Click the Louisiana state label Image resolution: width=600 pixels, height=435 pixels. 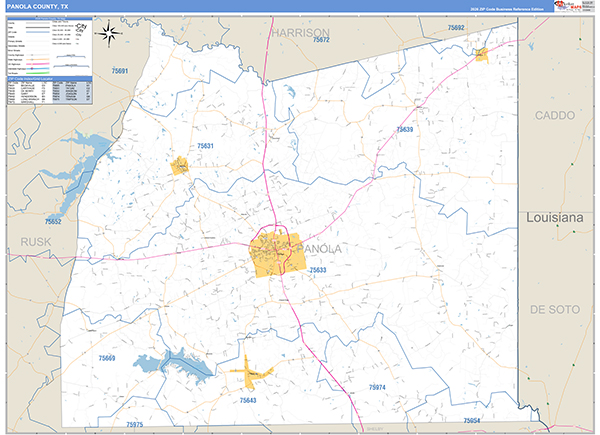556,216
